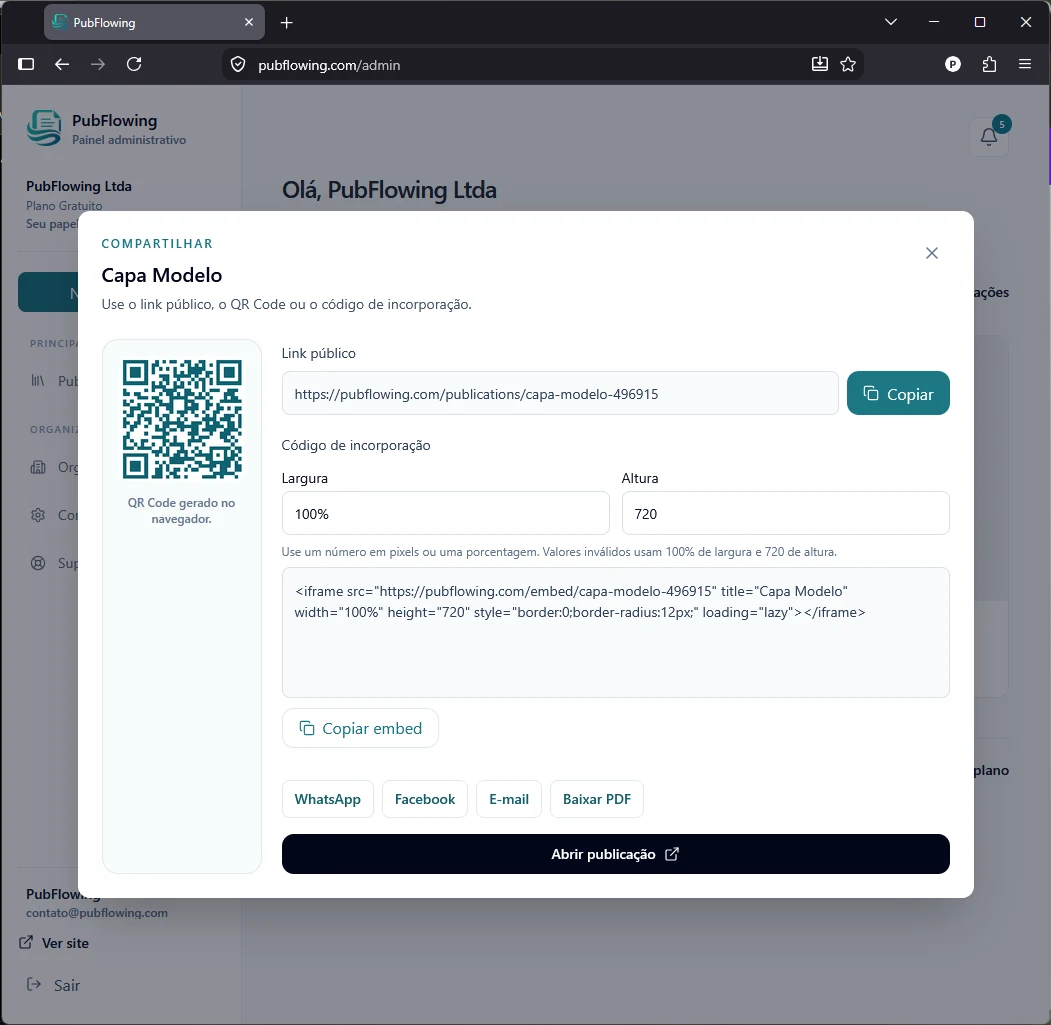Click the Ver site external link icon
This screenshot has width=1051, height=1025.
pos(25,942)
